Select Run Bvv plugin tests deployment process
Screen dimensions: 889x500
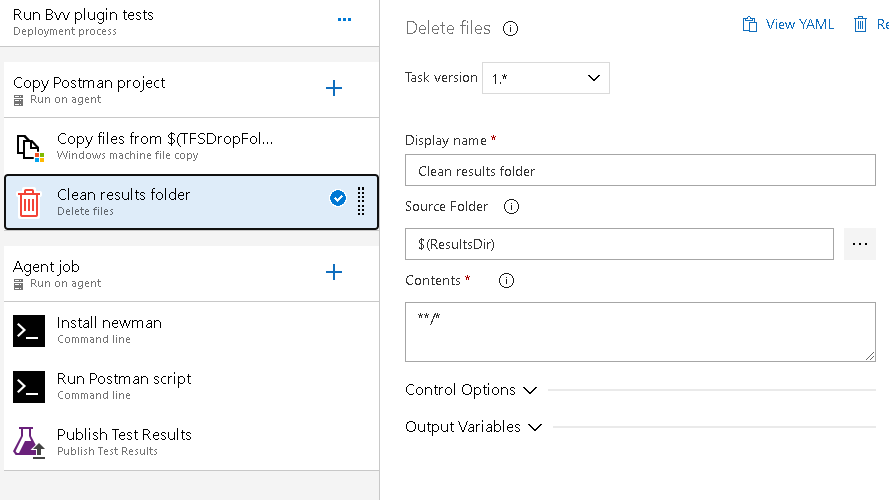[189, 23]
